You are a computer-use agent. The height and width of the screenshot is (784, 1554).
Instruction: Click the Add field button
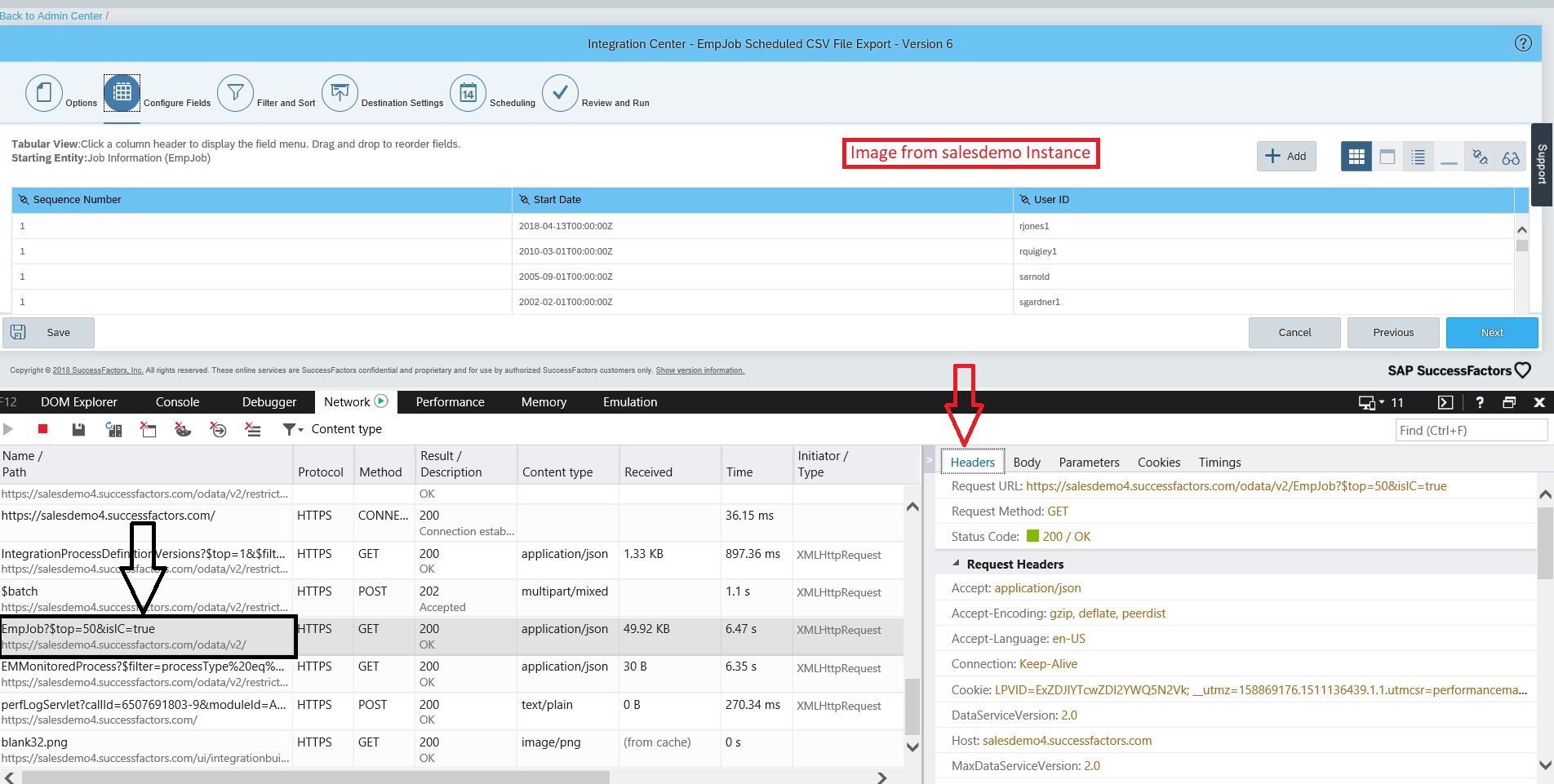(x=1286, y=156)
